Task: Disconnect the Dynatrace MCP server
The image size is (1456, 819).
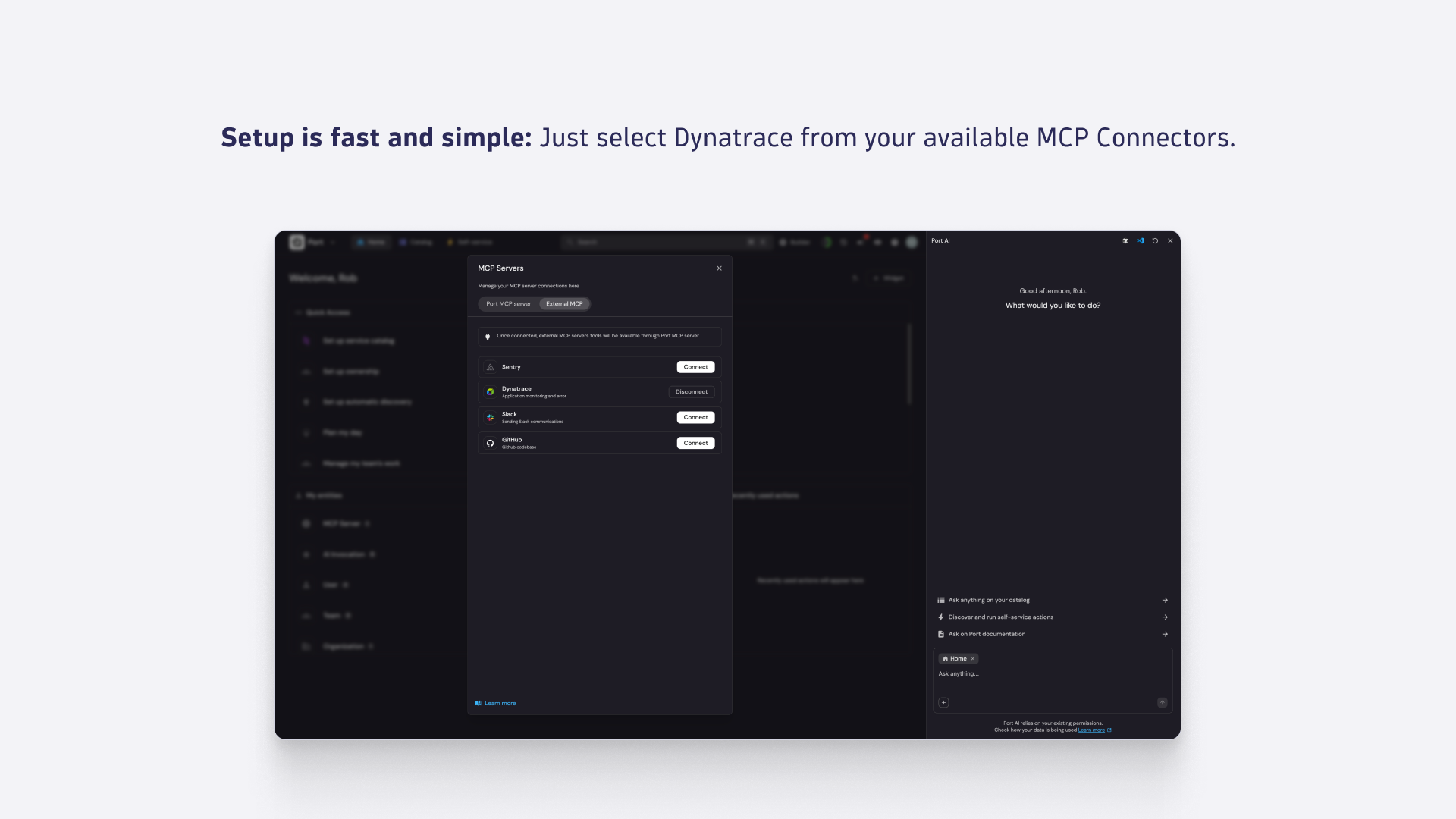Action: point(692,392)
